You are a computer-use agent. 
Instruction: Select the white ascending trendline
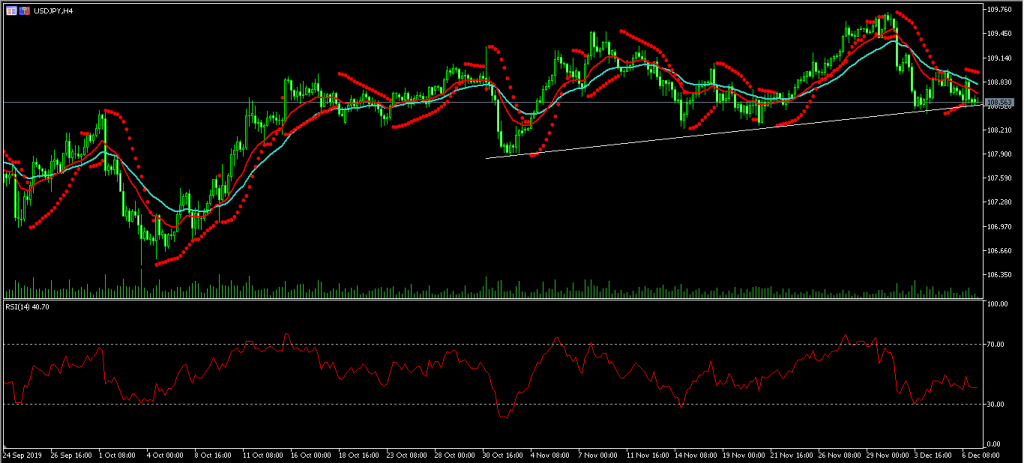coord(700,131)
